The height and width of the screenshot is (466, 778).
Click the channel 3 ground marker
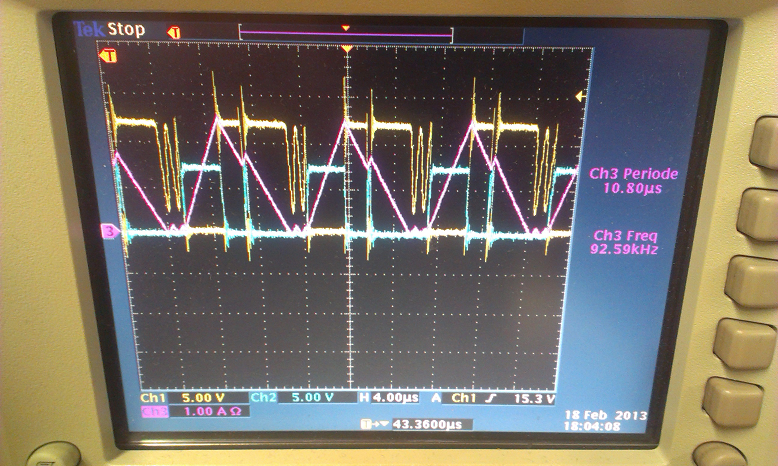(110, 231)
